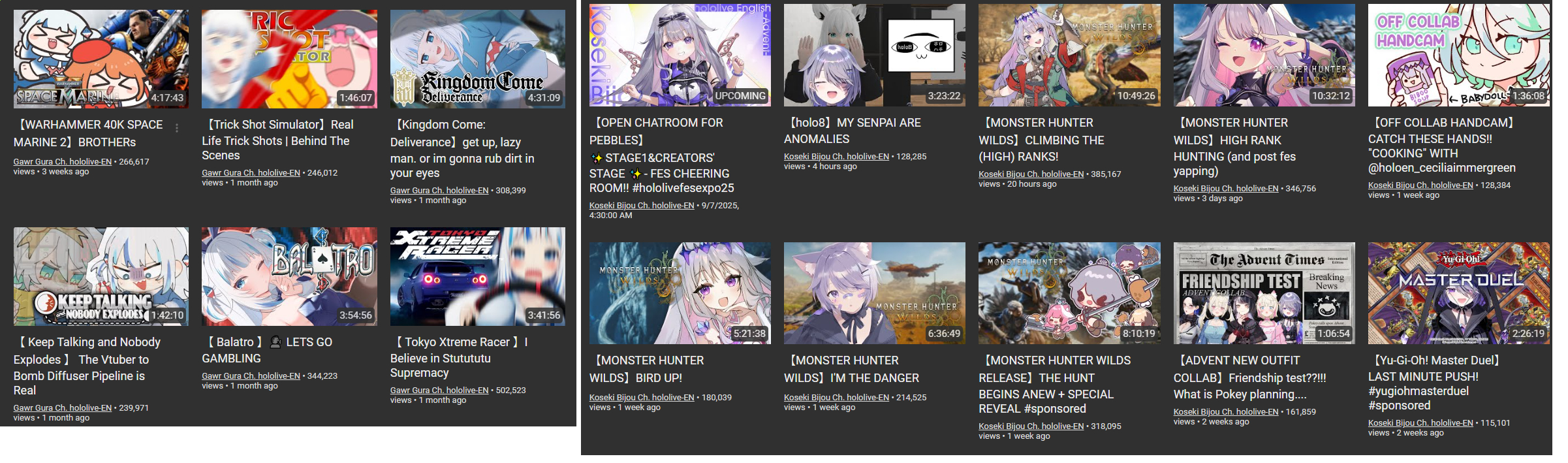Open Koseki Bijou channel link under holo8 video

836,157
